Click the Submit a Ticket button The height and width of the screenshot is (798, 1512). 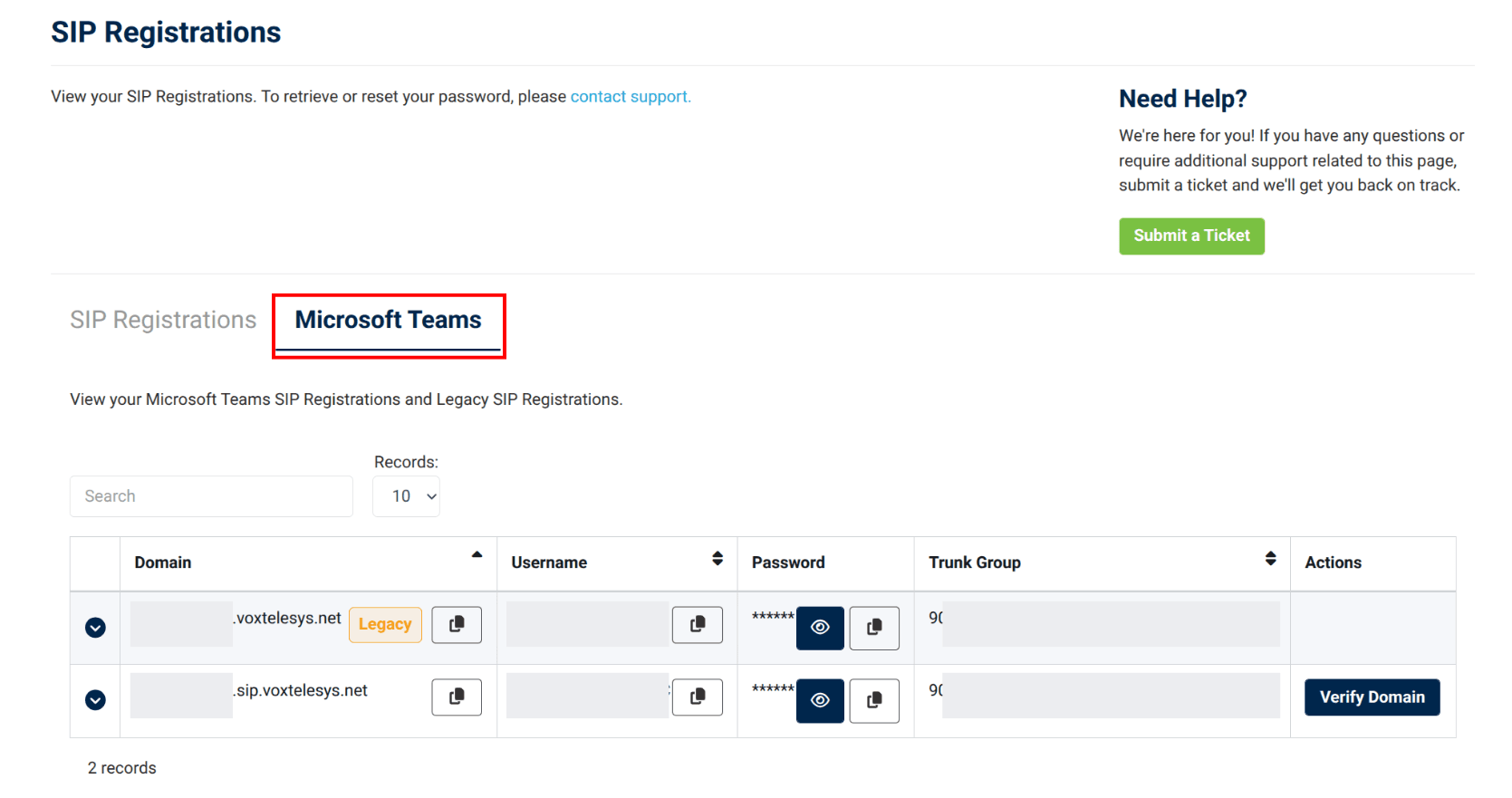pyautogui.click(x=1191, y=236)
